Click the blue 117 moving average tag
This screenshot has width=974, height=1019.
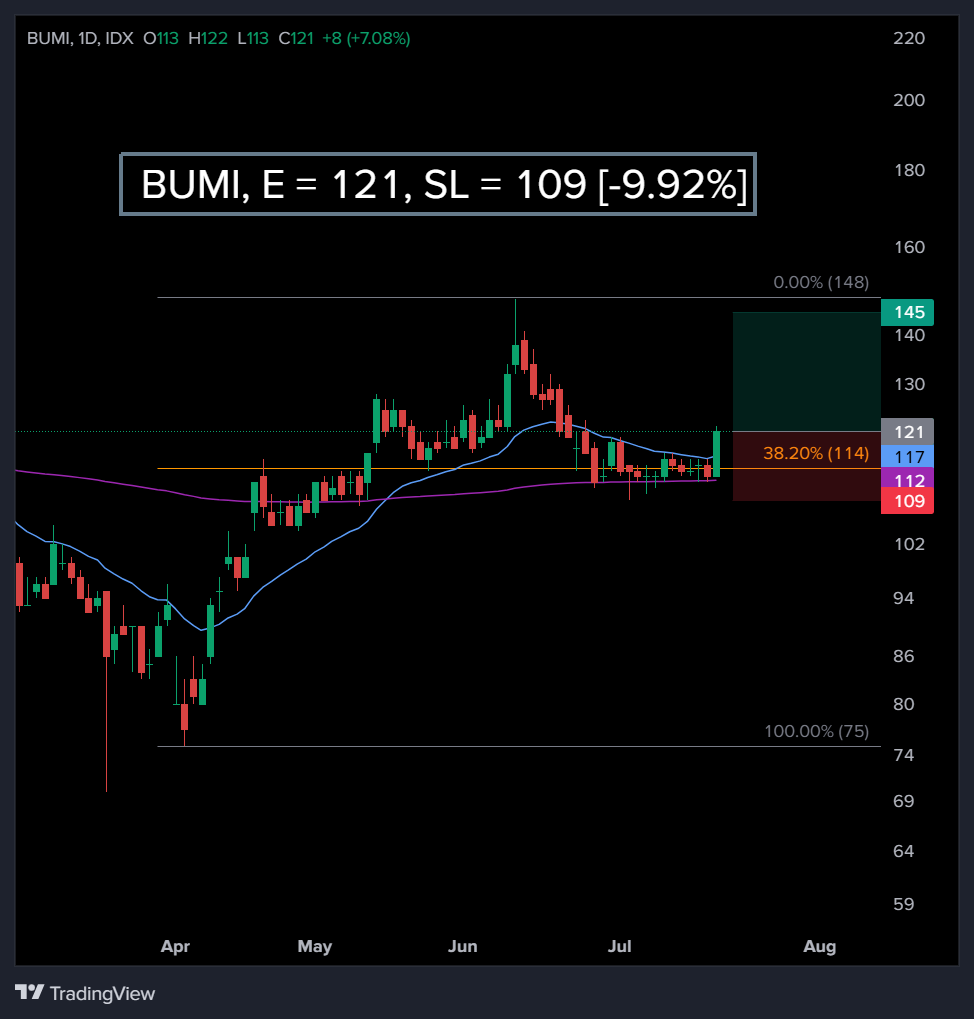(x=907, y=457)
